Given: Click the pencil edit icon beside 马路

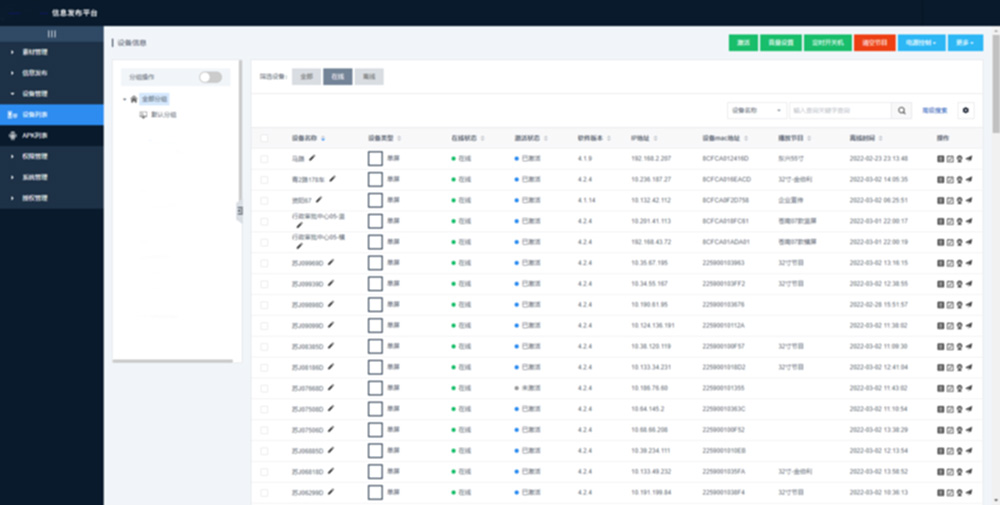Looking at the screenshot, I should click(312, 158).
